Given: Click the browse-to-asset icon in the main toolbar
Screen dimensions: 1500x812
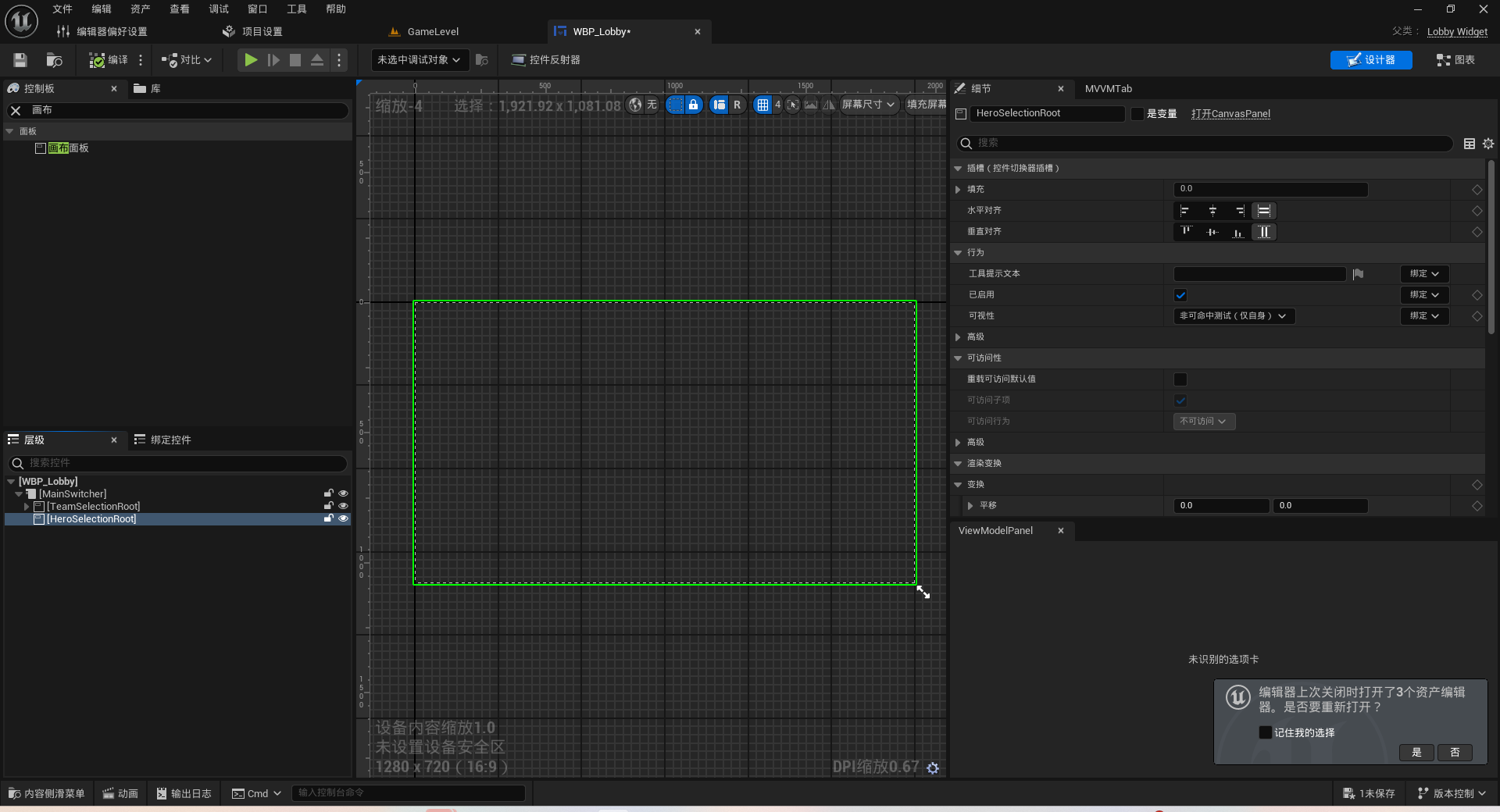Looking at the screenshot, I should (54, 60).
